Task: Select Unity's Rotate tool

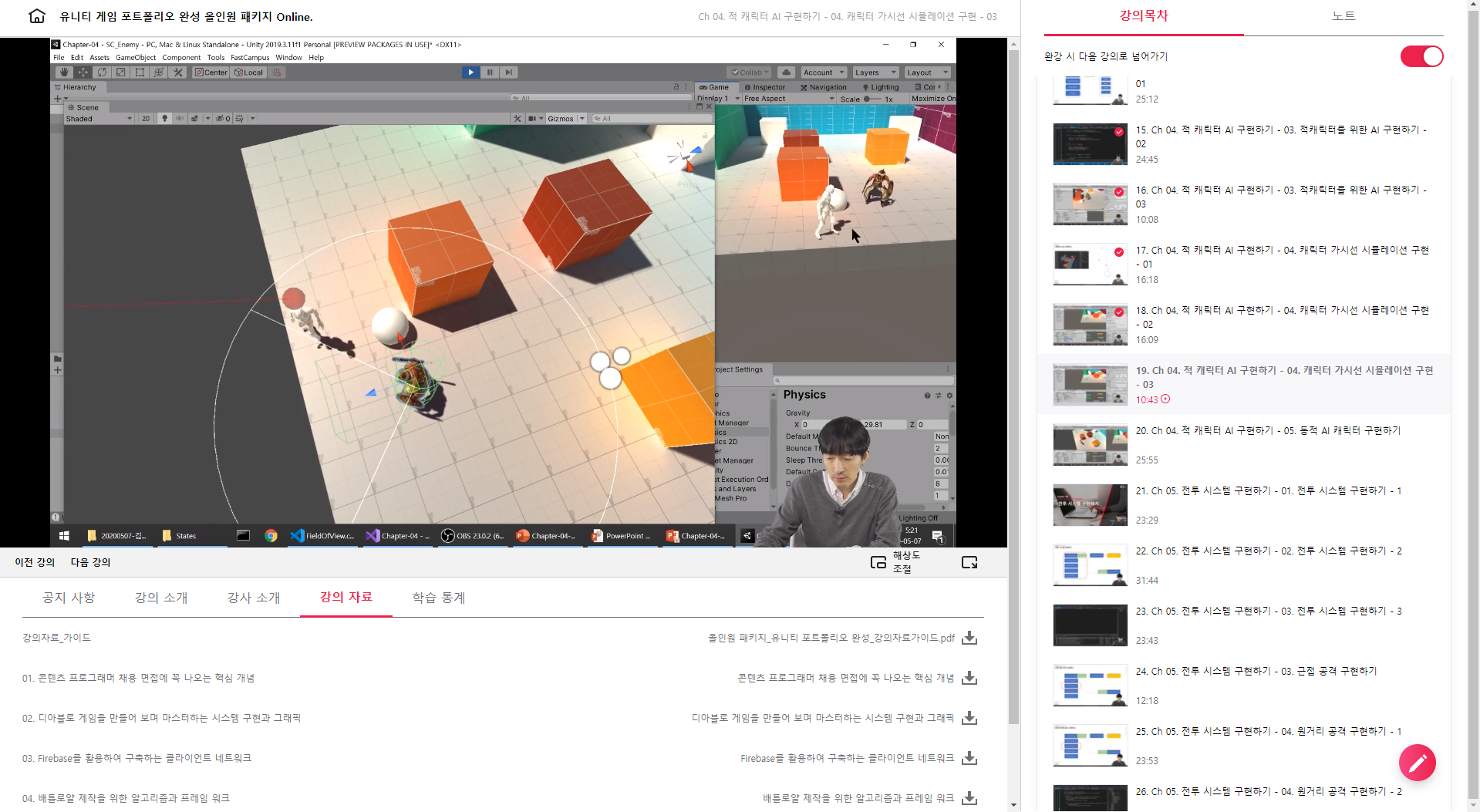Action: point(102,72)
